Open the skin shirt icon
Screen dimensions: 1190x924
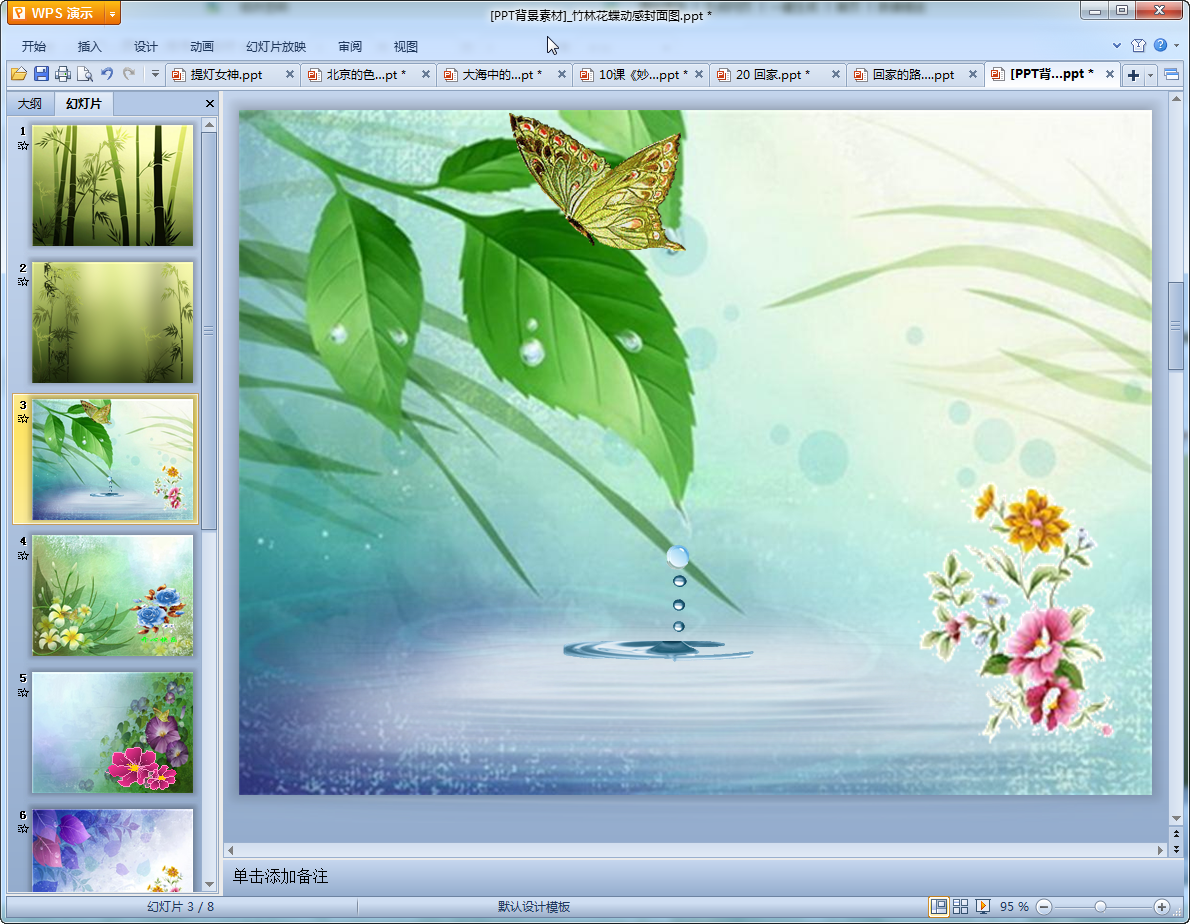[x=1138, y=46]
